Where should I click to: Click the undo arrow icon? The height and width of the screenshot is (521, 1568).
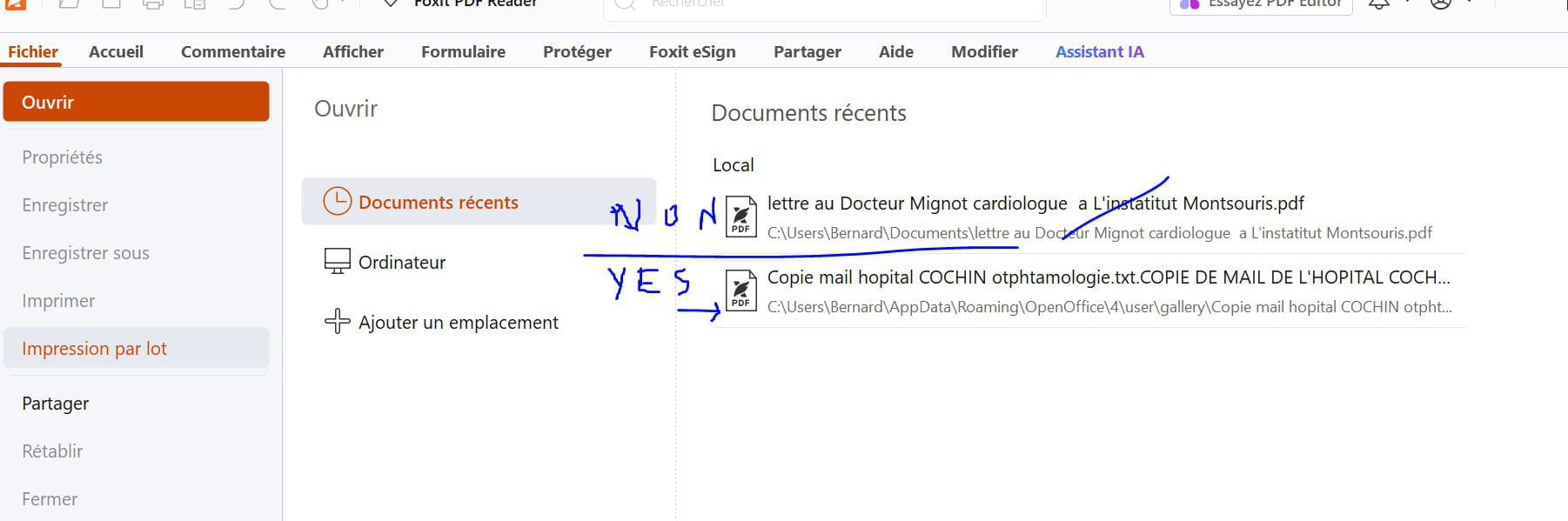point(236,4)
